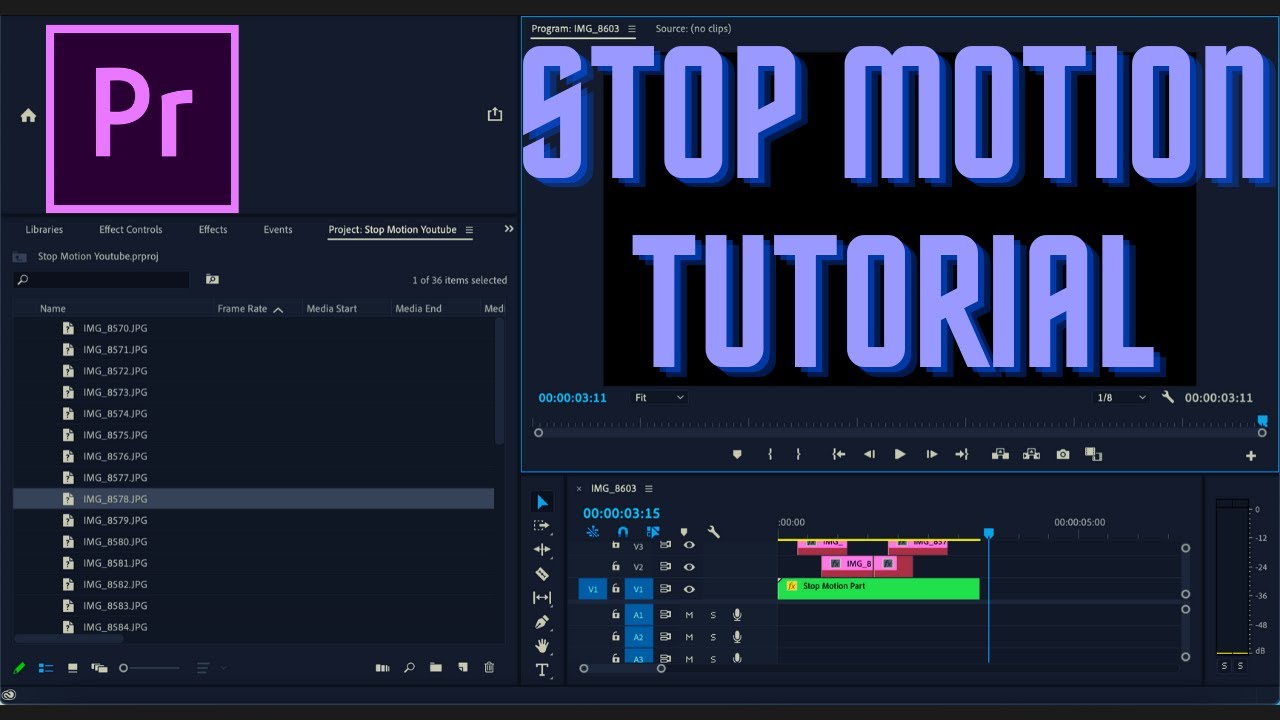This screenshot has width=1280, height=720.
Task: Step forward one frame
Action: [931, 454]
